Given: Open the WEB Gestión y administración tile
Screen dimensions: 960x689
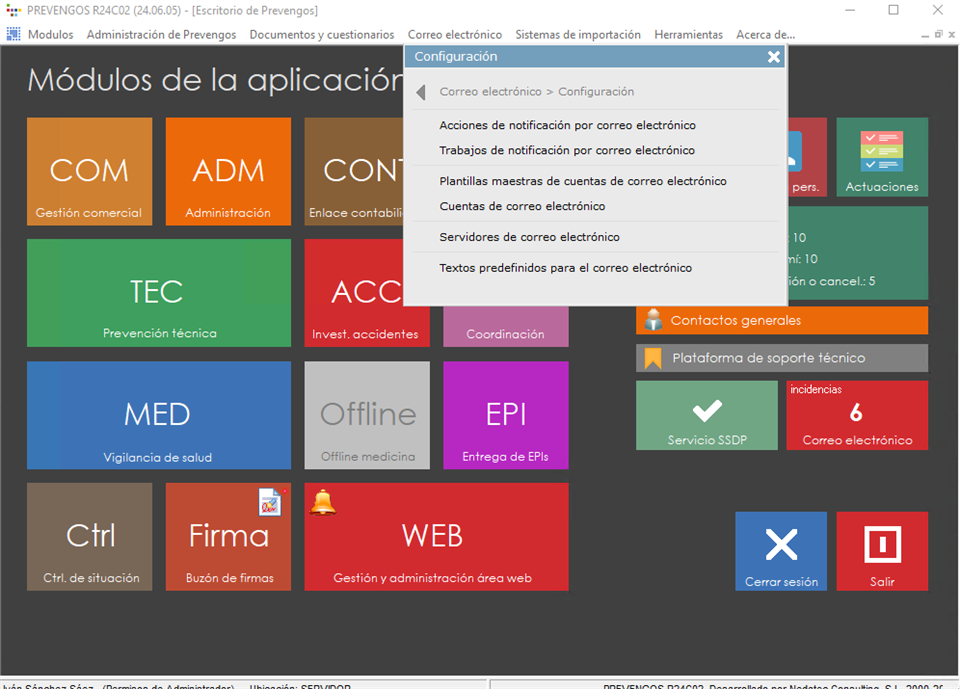Looking at the screenshot, I should [x=435, y=537].
